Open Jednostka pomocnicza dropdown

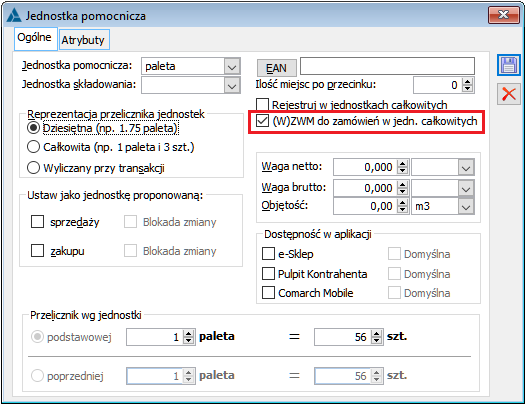[x=232, y=66]
